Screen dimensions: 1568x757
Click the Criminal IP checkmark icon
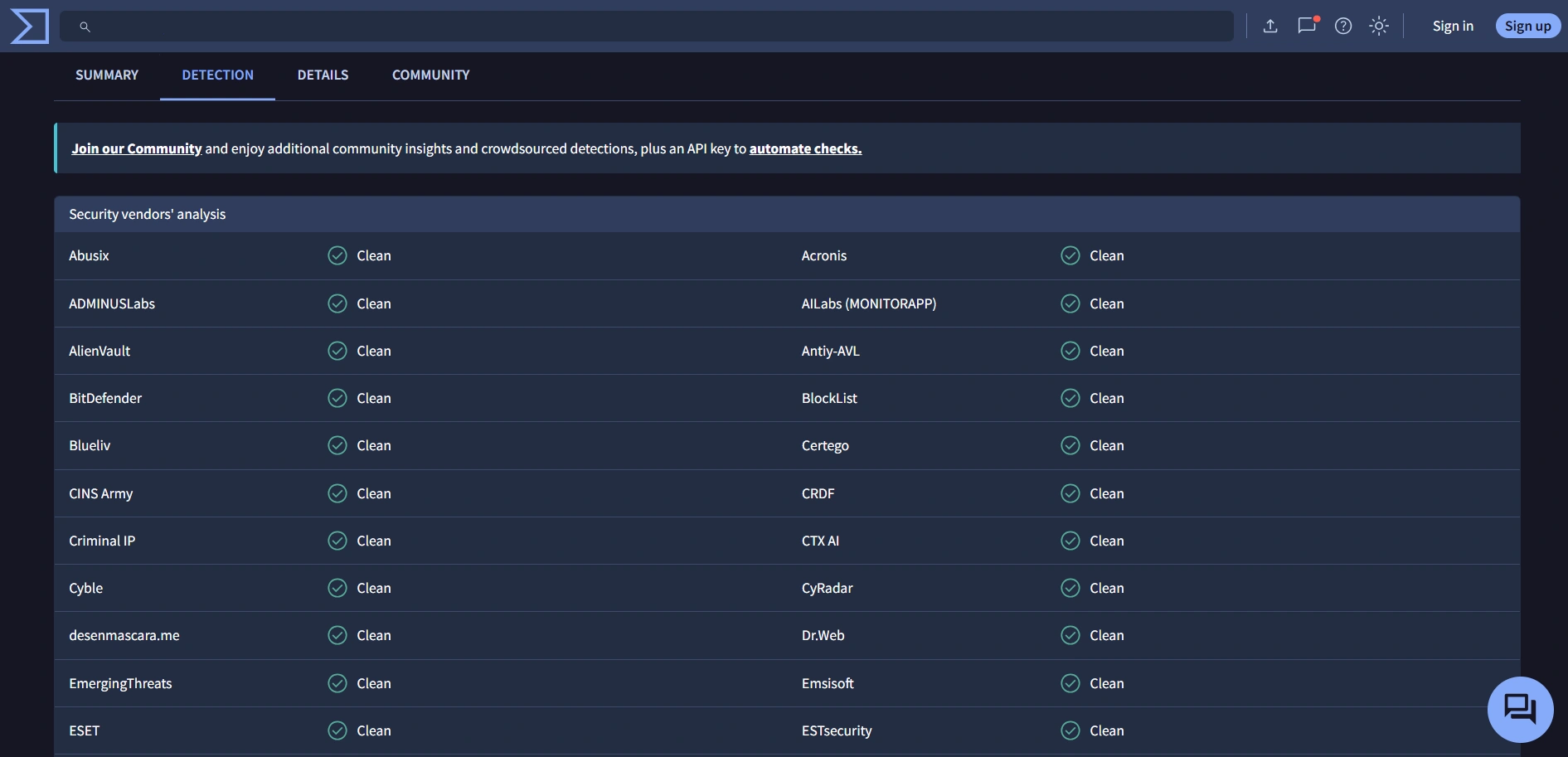(337, 541)
